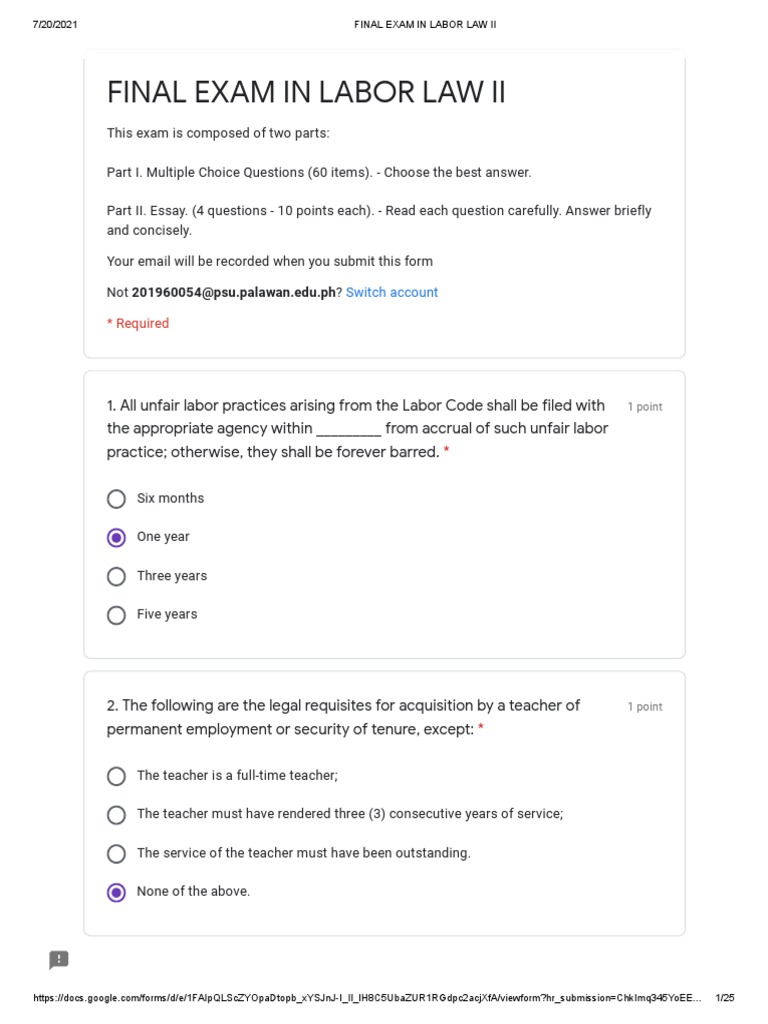Click question 1 text about unfair labor practices
Image resolution: width=768 pixels, height=1024 pixels.
[357, 429]
